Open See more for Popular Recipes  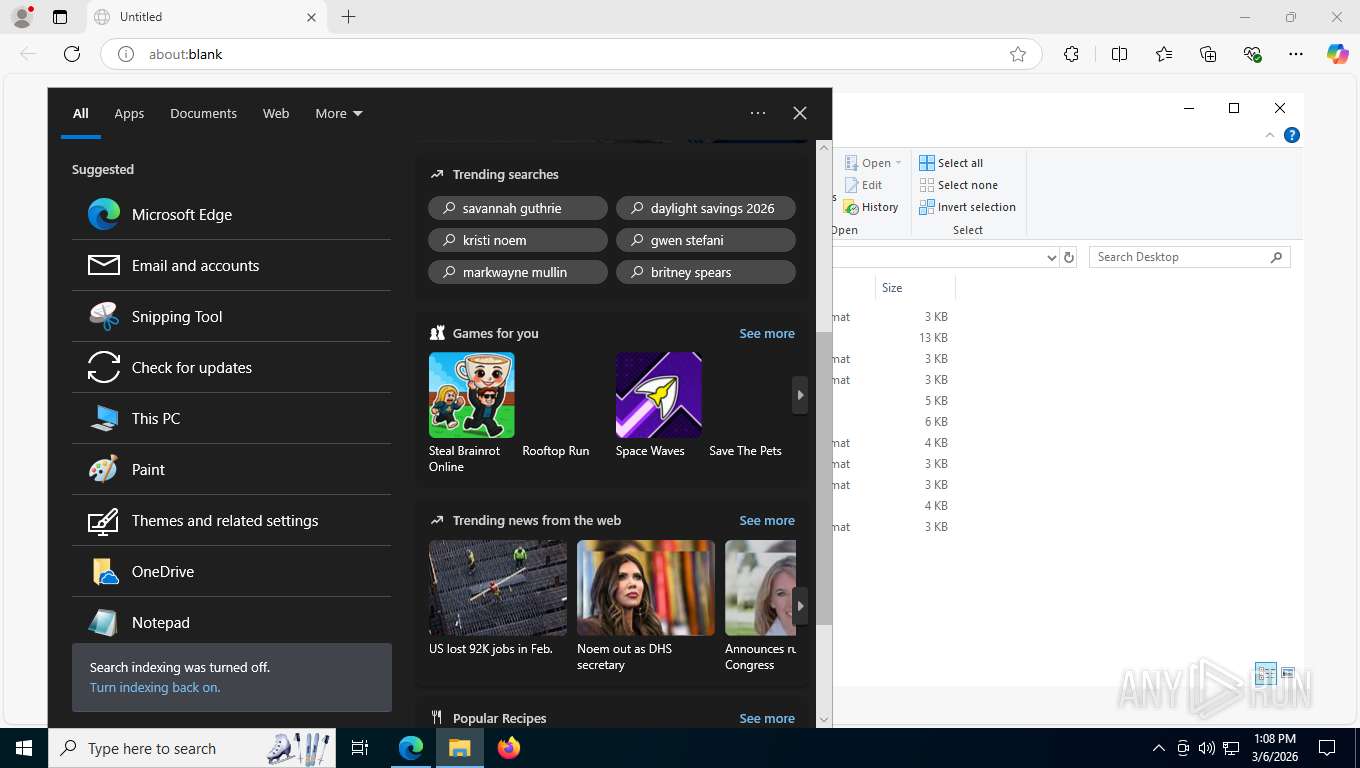(x=767, y=718)
